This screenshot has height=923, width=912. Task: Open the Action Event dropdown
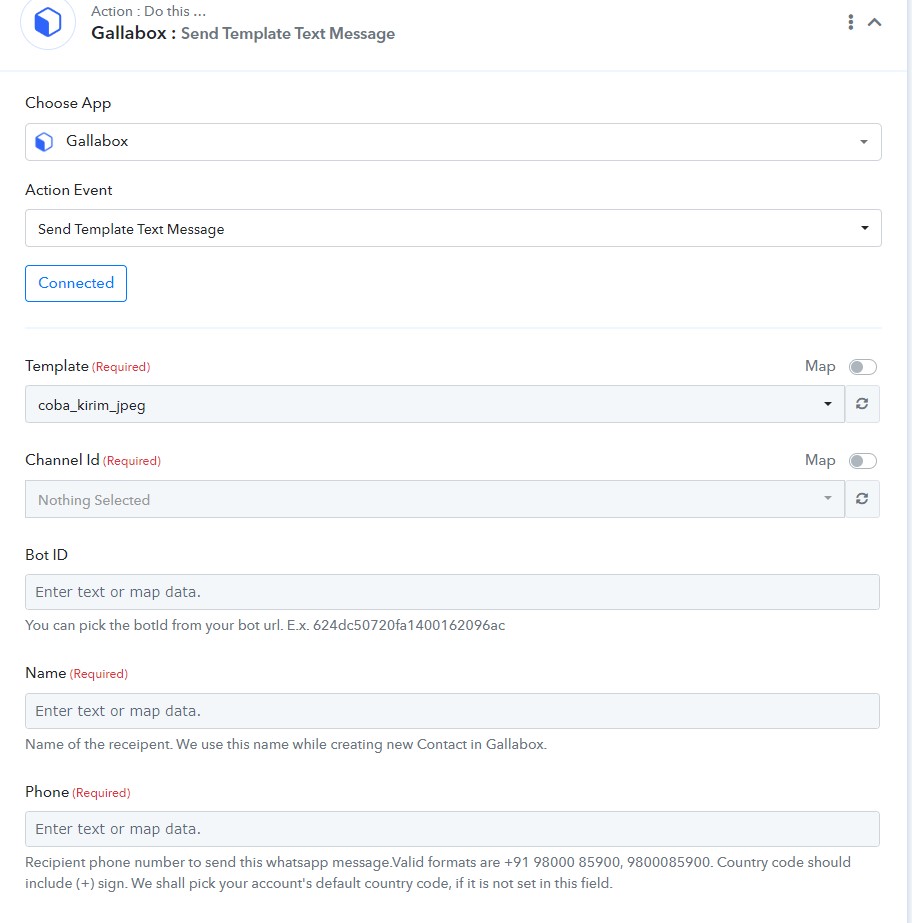pos(453,228)
